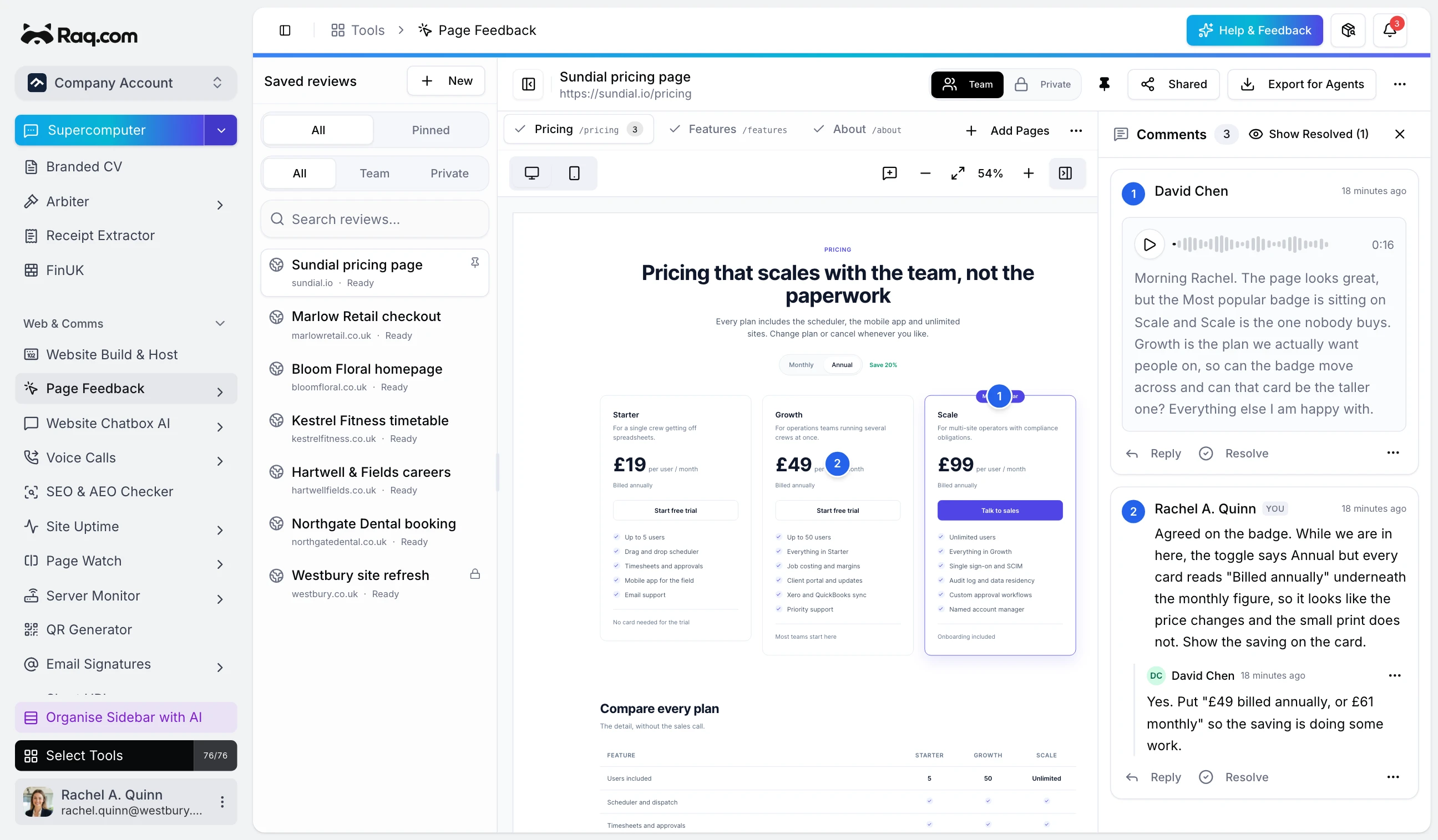This screenshot has width=1438, height=840.
Task: Filter saved reviews by Pinned
Action: pos(431,130)
